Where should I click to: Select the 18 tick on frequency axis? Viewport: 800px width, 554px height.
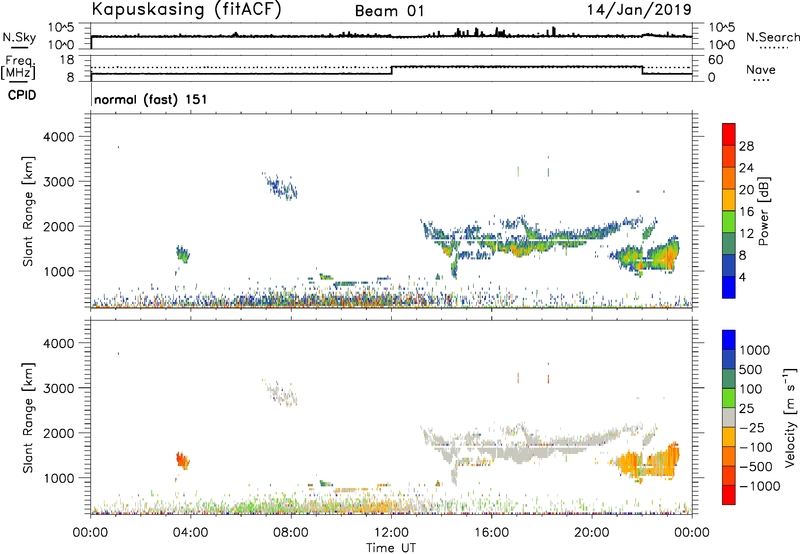pos(67,60)
